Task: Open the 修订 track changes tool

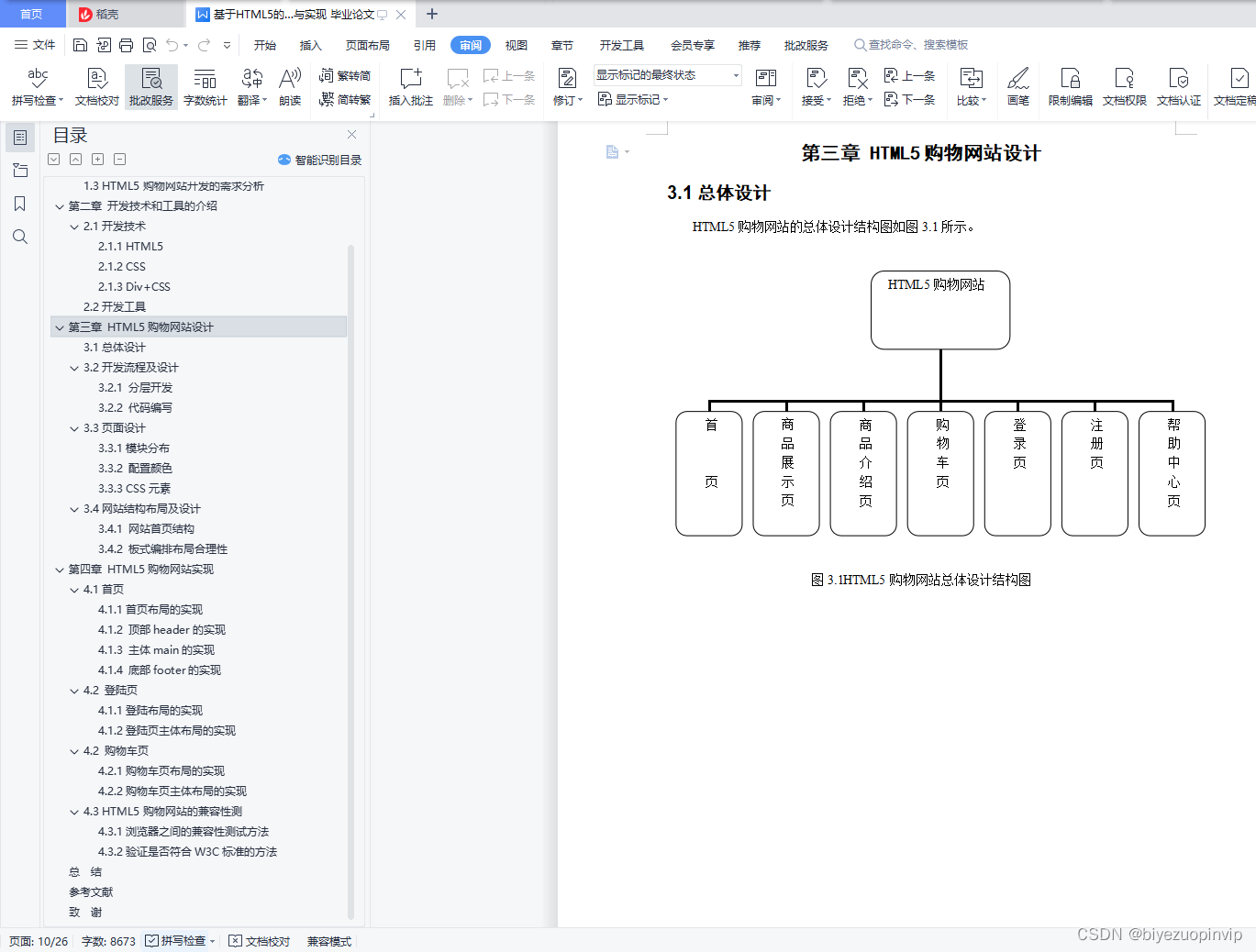Action: click(x=567, y=87)
